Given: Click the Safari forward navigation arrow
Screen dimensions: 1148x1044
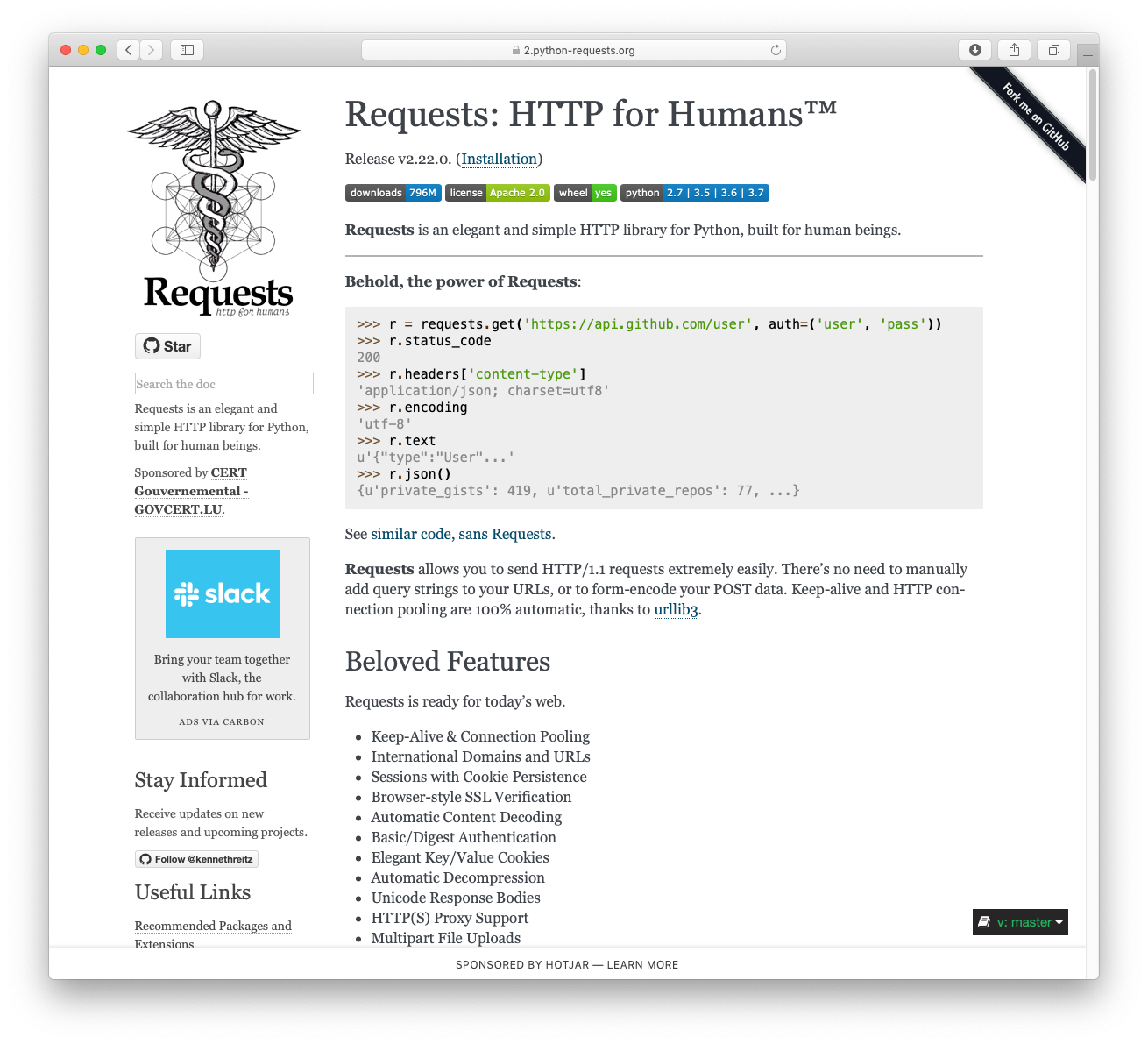Looking at the screenshot, I should 152,50.
